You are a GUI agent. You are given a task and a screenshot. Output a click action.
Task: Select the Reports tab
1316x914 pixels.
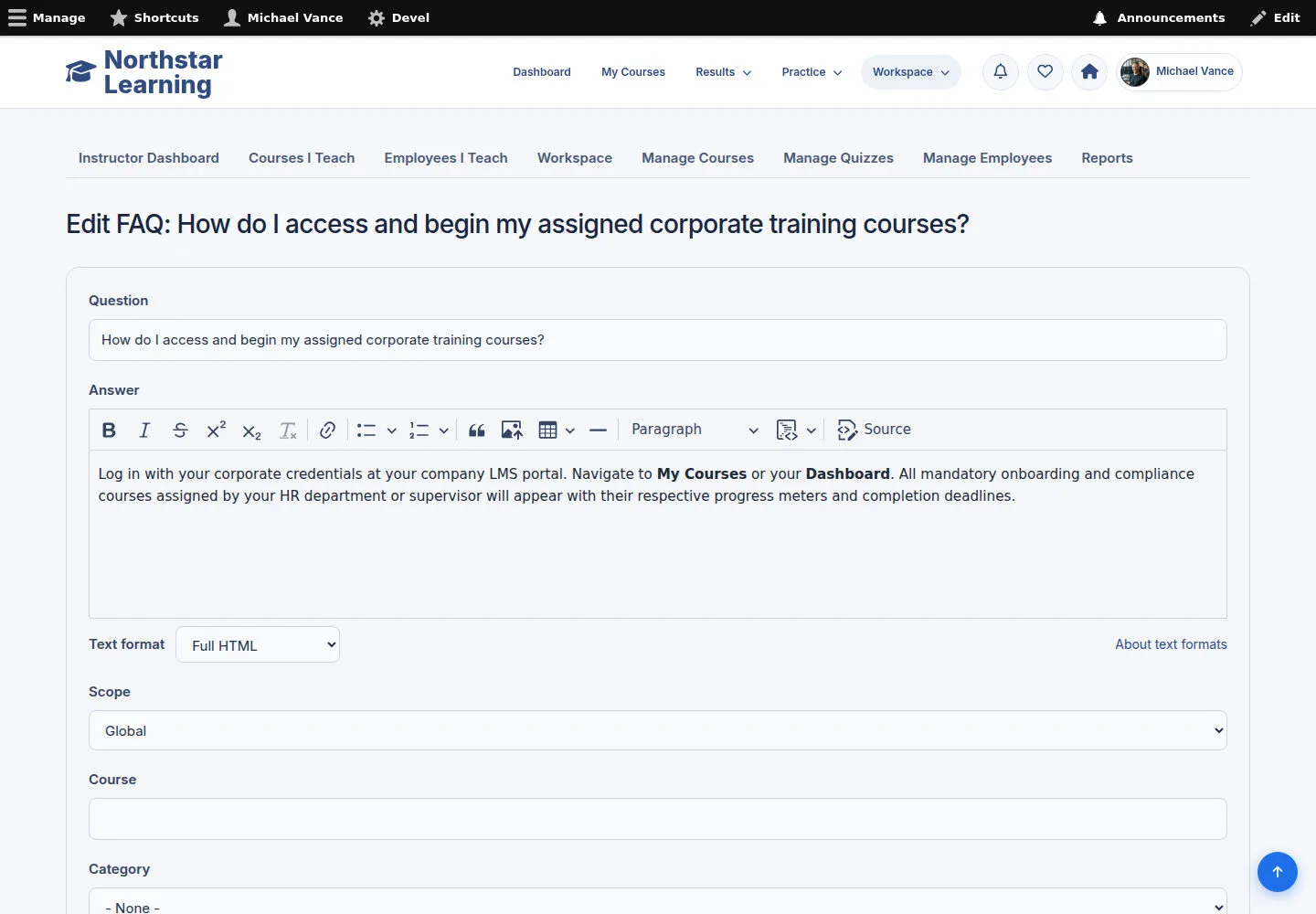pos(1107,158)
